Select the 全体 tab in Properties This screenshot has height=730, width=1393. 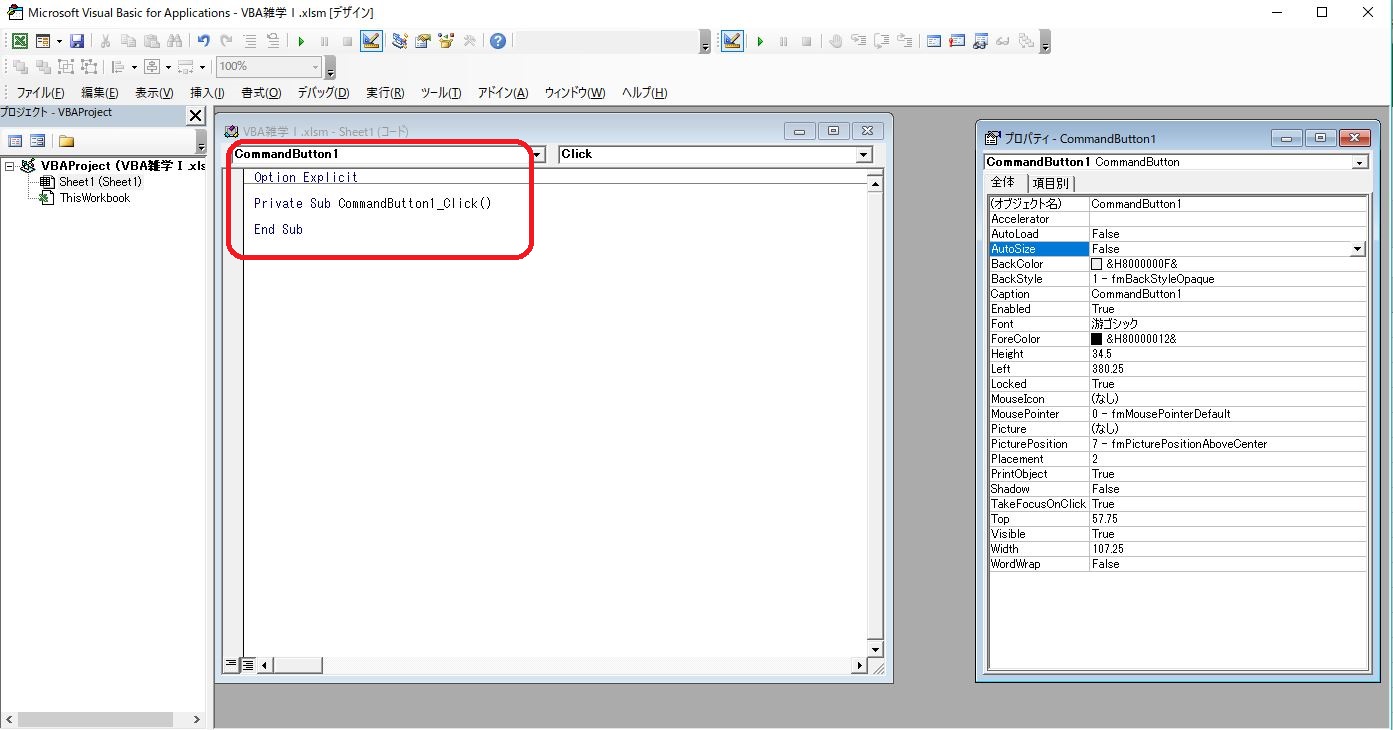click(1003, 182)
